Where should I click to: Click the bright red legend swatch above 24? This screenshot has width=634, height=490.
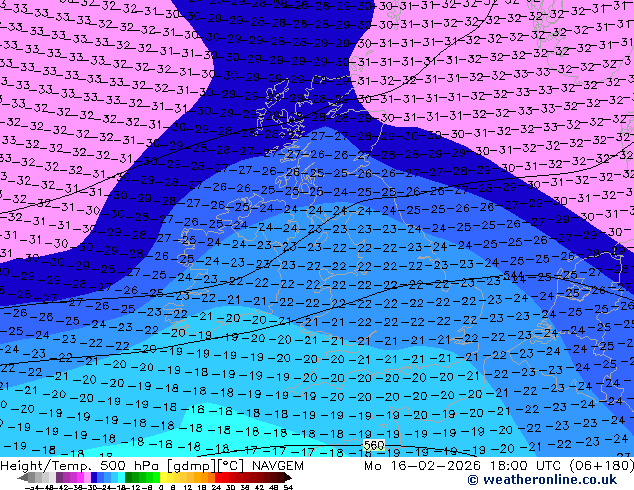point(218,477)
